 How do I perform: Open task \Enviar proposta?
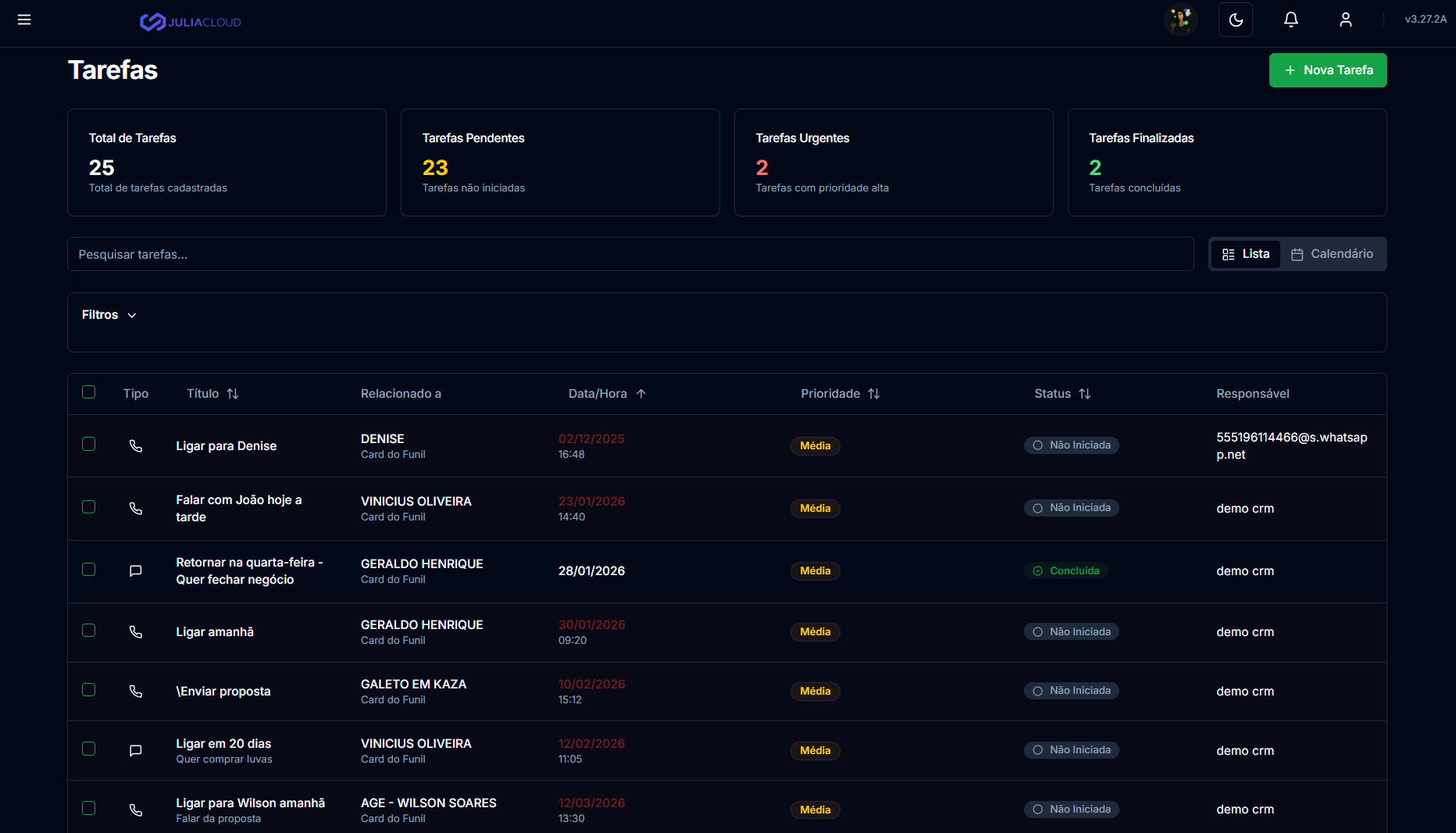pyautogui.click(x=223, y=692)
